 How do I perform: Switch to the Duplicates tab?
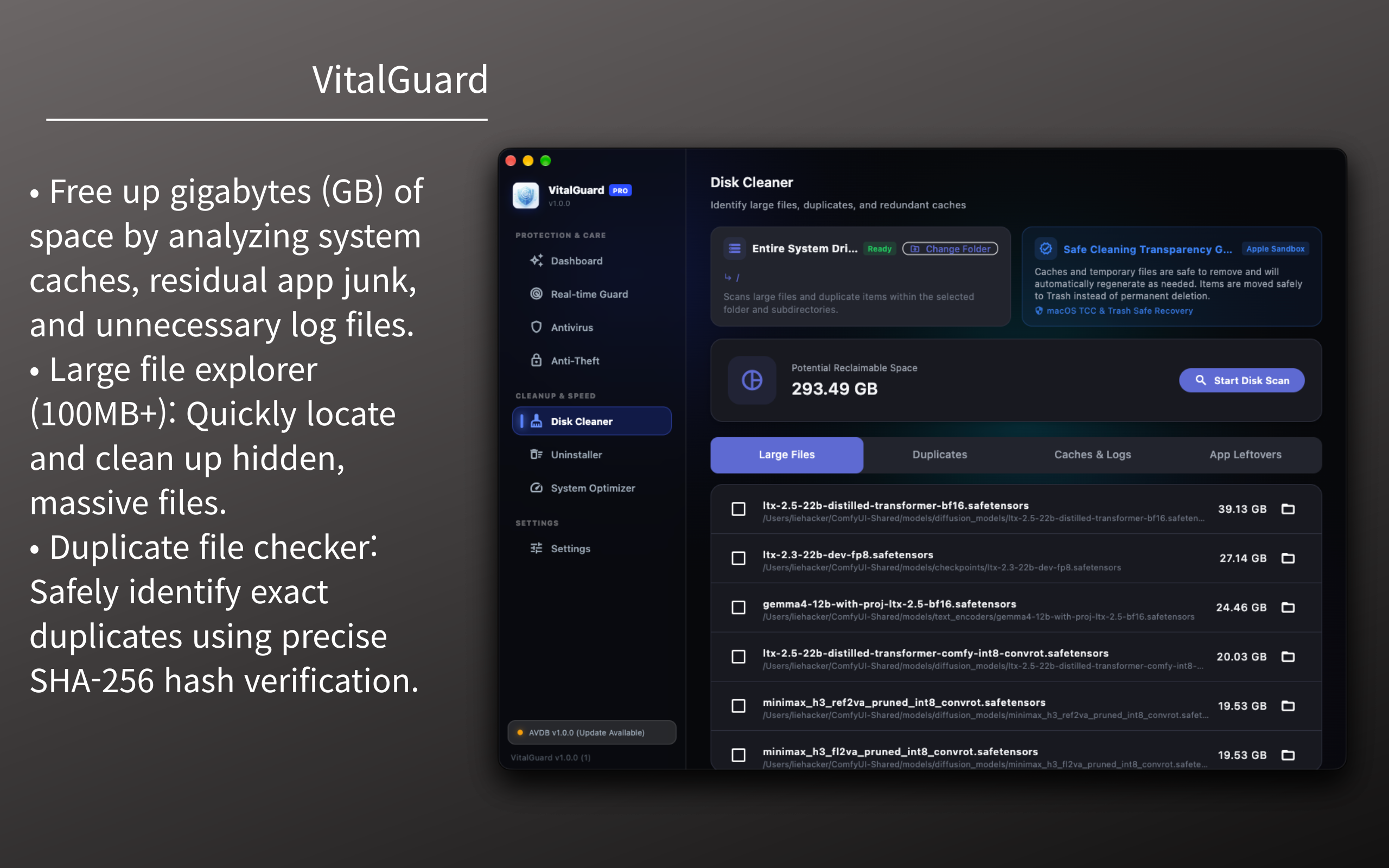(940, 455)
